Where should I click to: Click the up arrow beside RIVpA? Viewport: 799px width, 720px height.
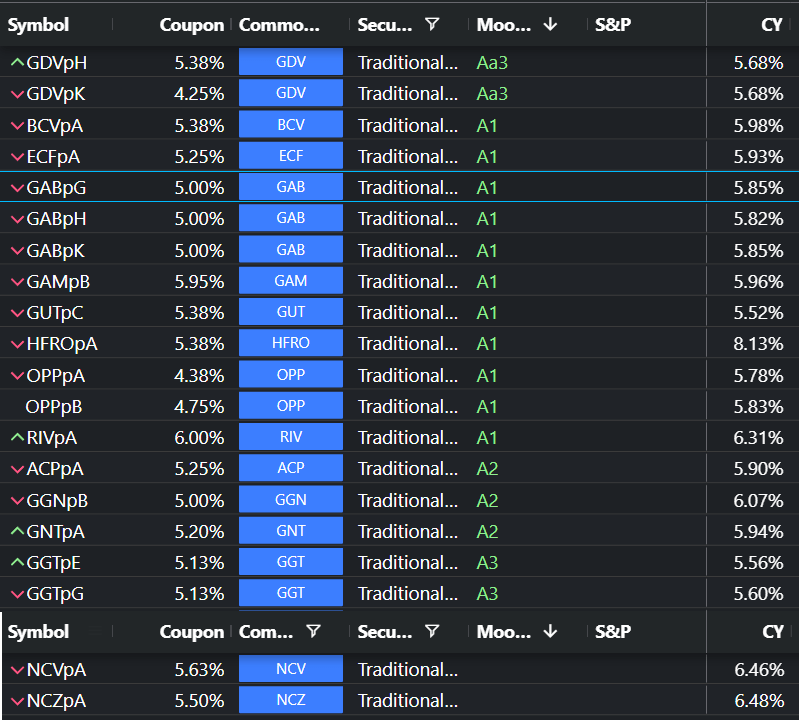tap(17, 437)
